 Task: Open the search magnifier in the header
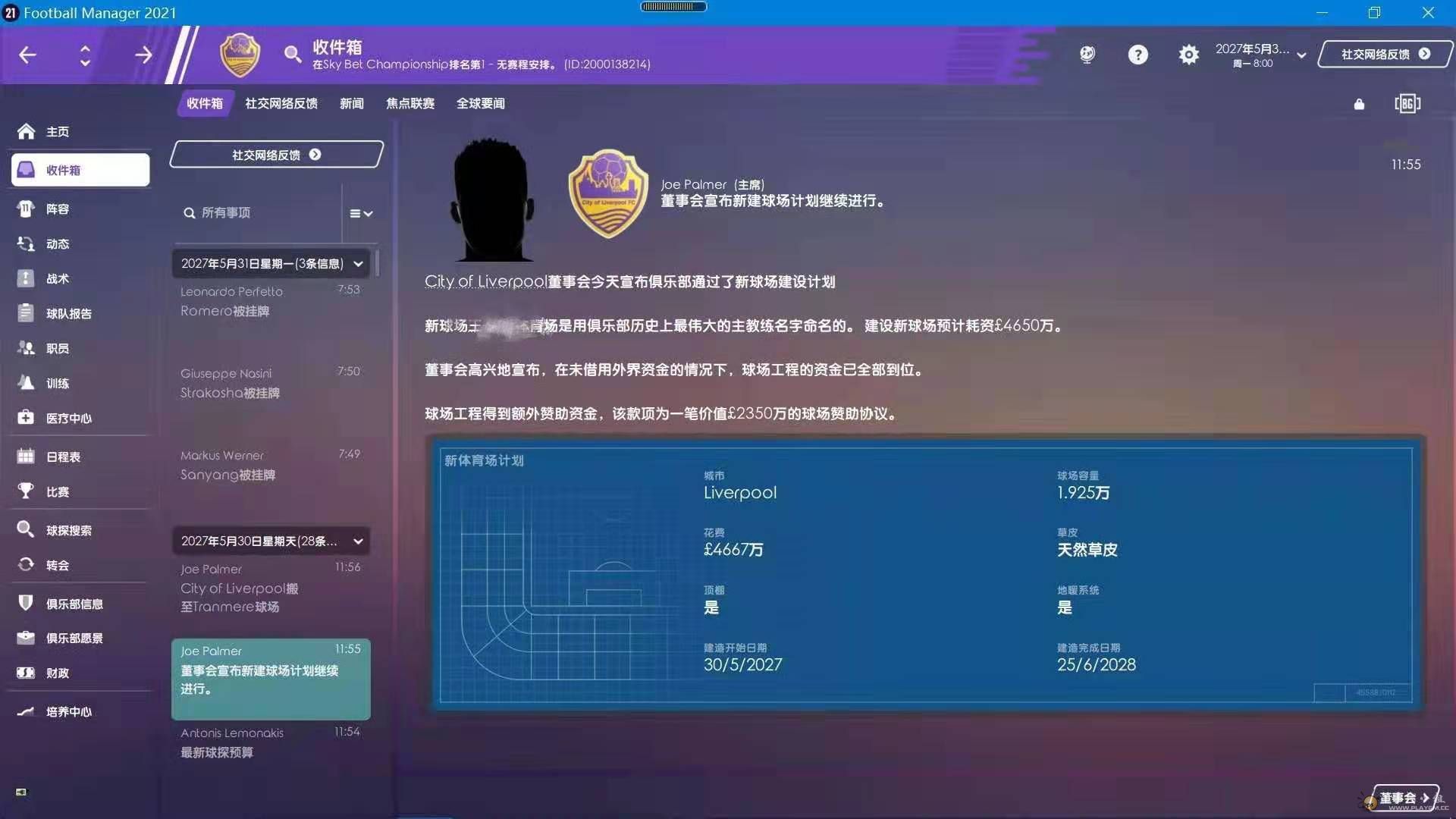coord(292,54)
